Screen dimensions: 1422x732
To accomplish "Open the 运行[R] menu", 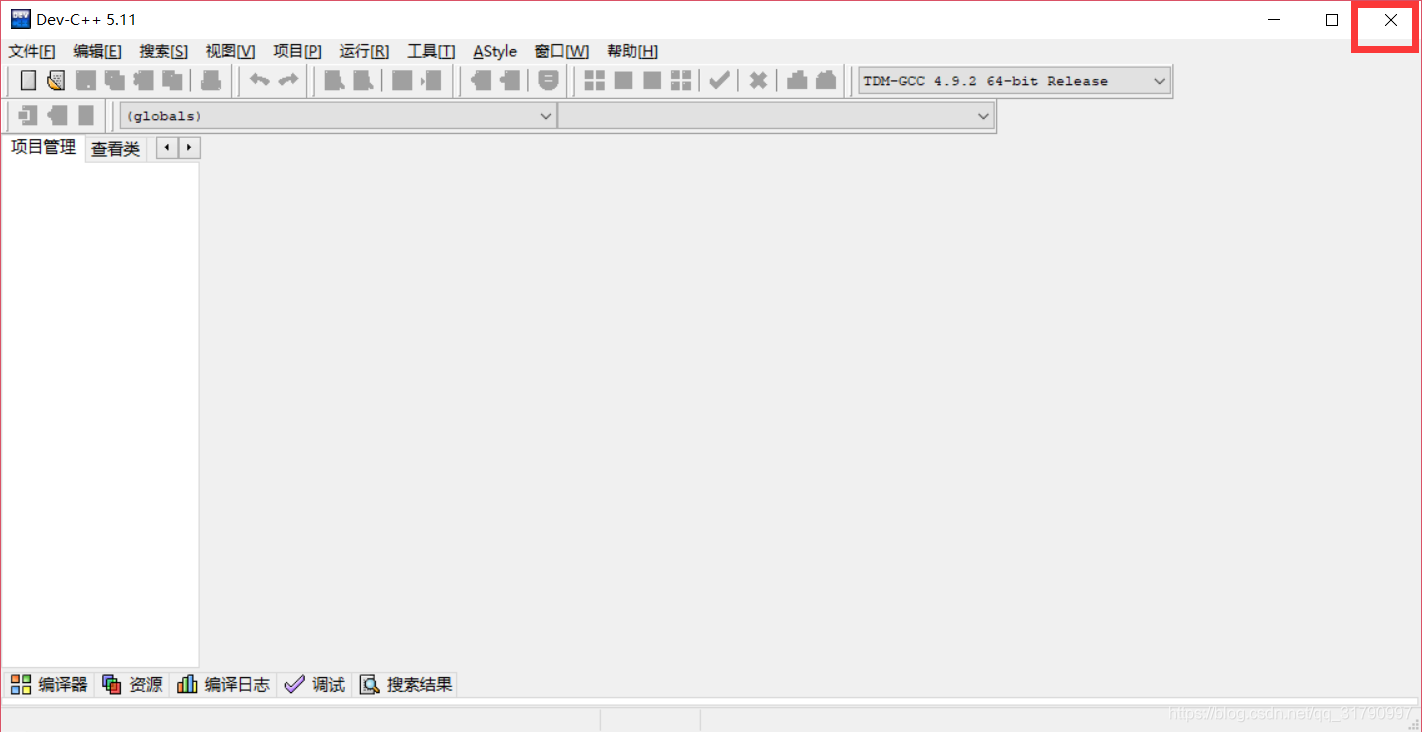I will click(x=364, y=51).
